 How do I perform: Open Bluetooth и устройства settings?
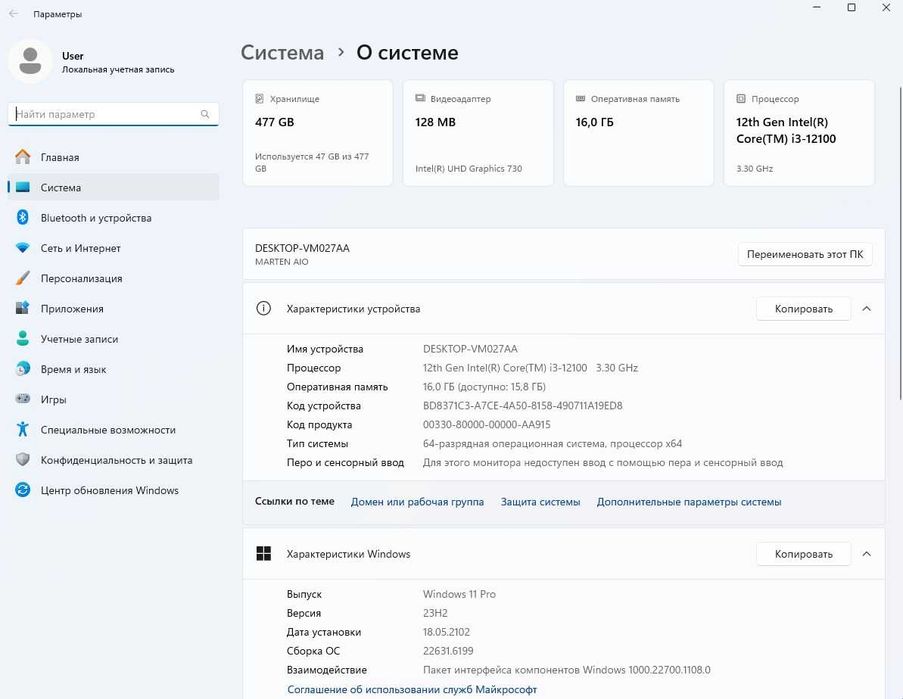(113, 218)
